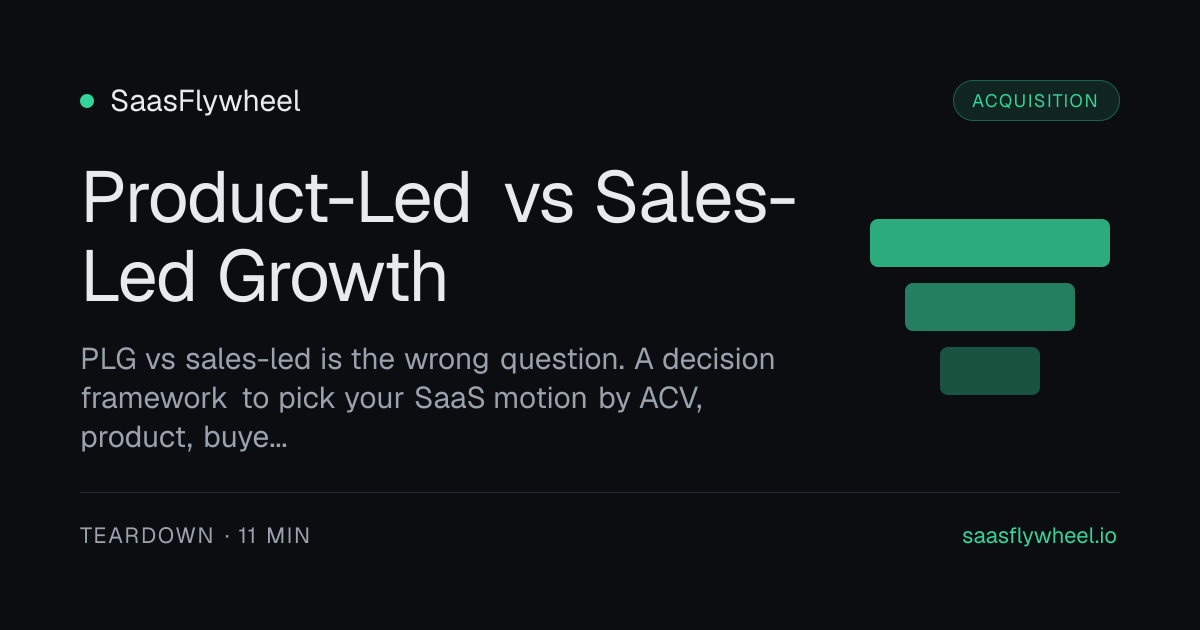Click the 11 MIN read time
This screenshot has width=1200, height=630.
(x=274, y=536)
